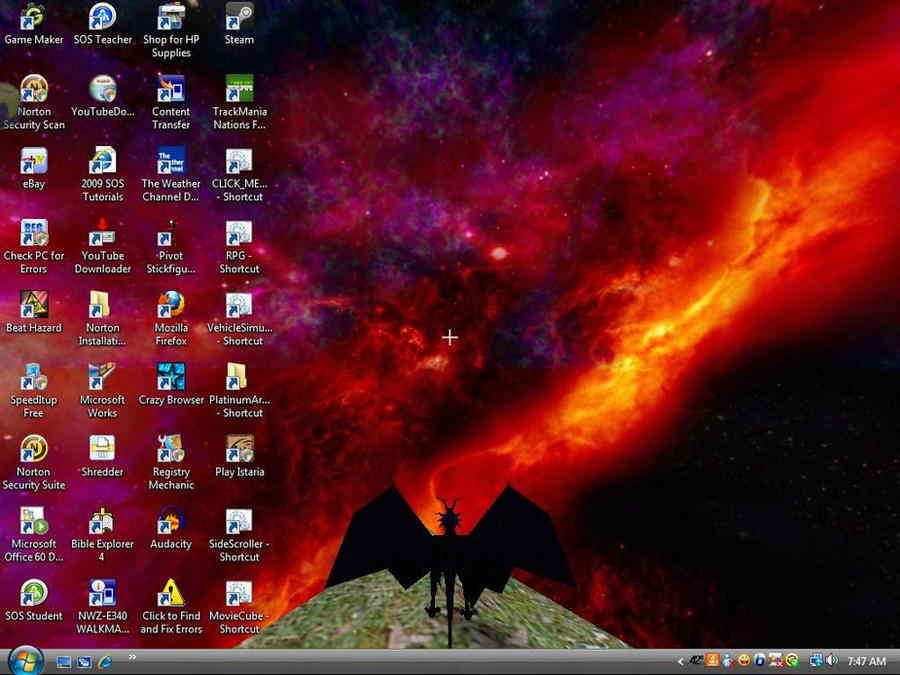Select the Content Transfer shortcut

coord(171,103)
